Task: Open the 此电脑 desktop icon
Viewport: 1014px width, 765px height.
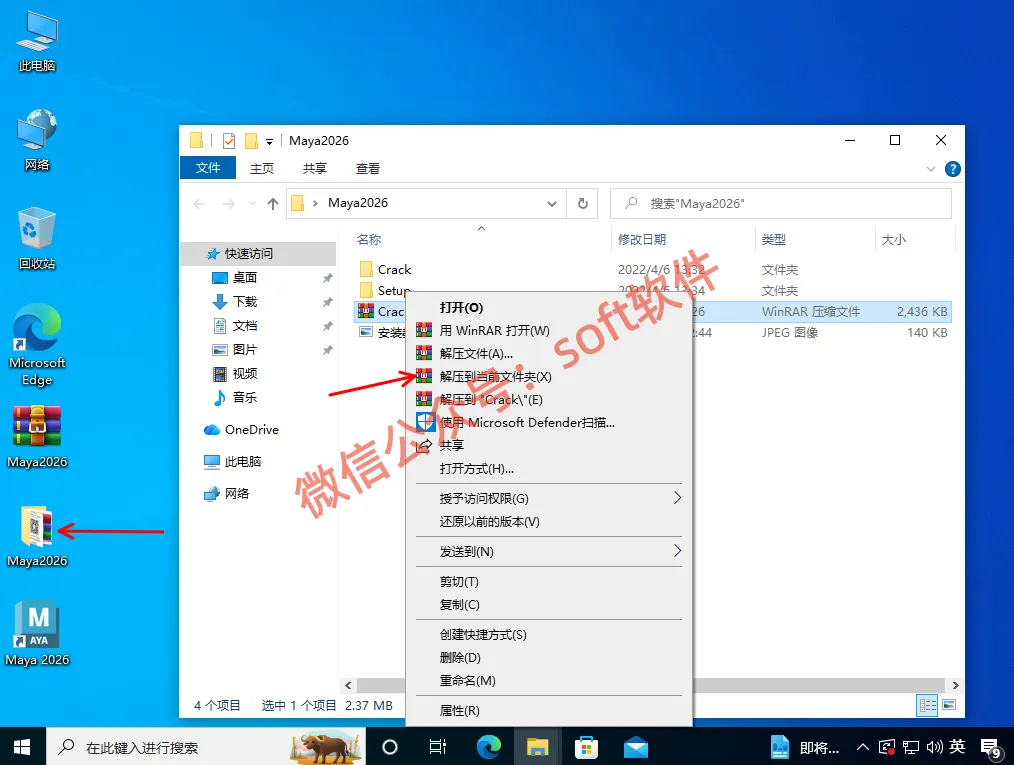Action: [x=37, y=41]
